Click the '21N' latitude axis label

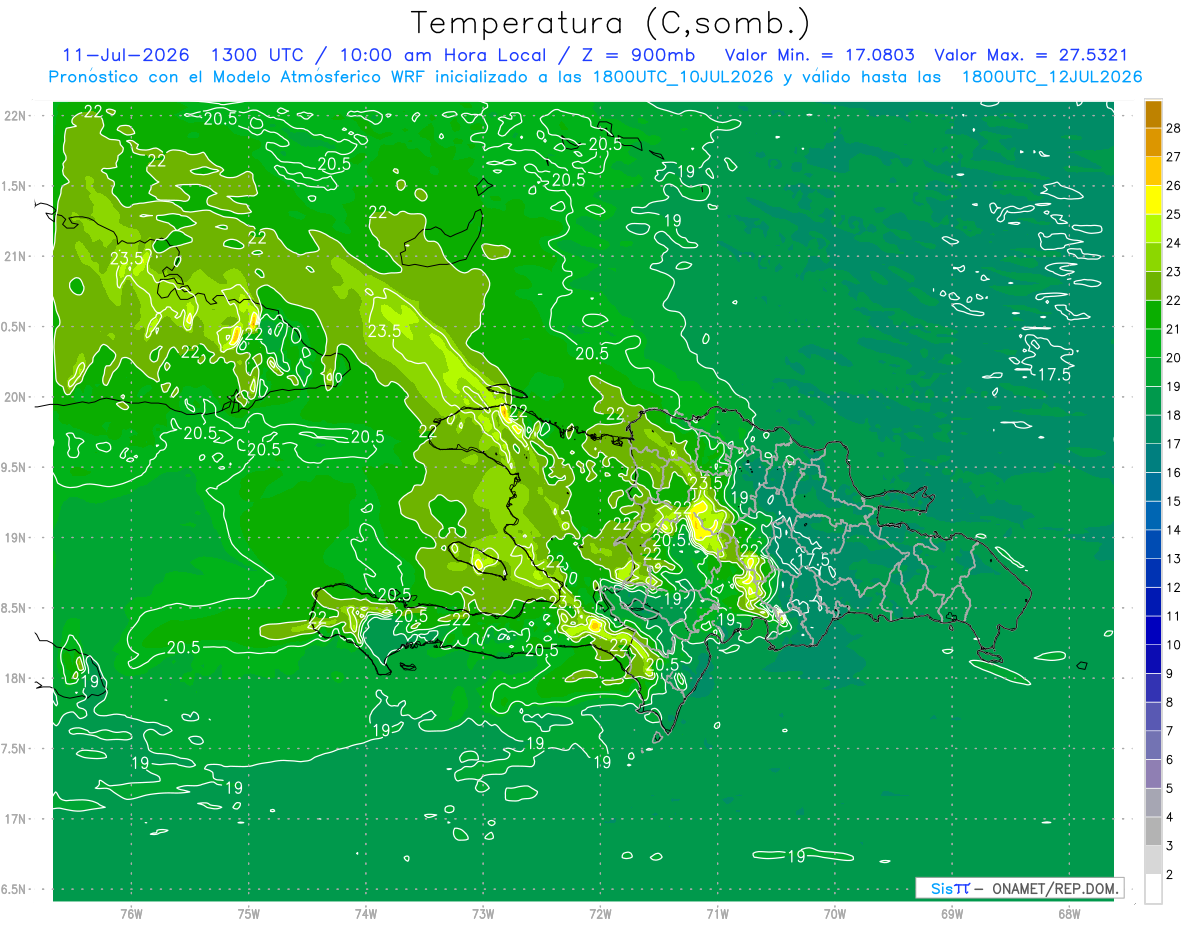point(17,256)
